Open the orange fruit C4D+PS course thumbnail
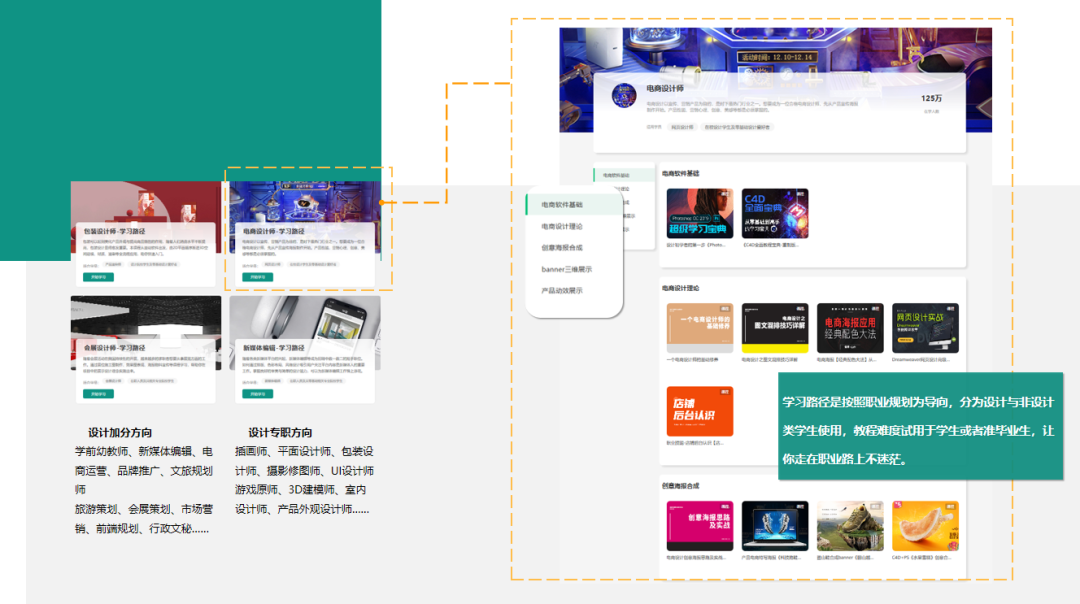The height and width of the screenshot is (604, 1080). pyautogui.click(x=925, y=525)
